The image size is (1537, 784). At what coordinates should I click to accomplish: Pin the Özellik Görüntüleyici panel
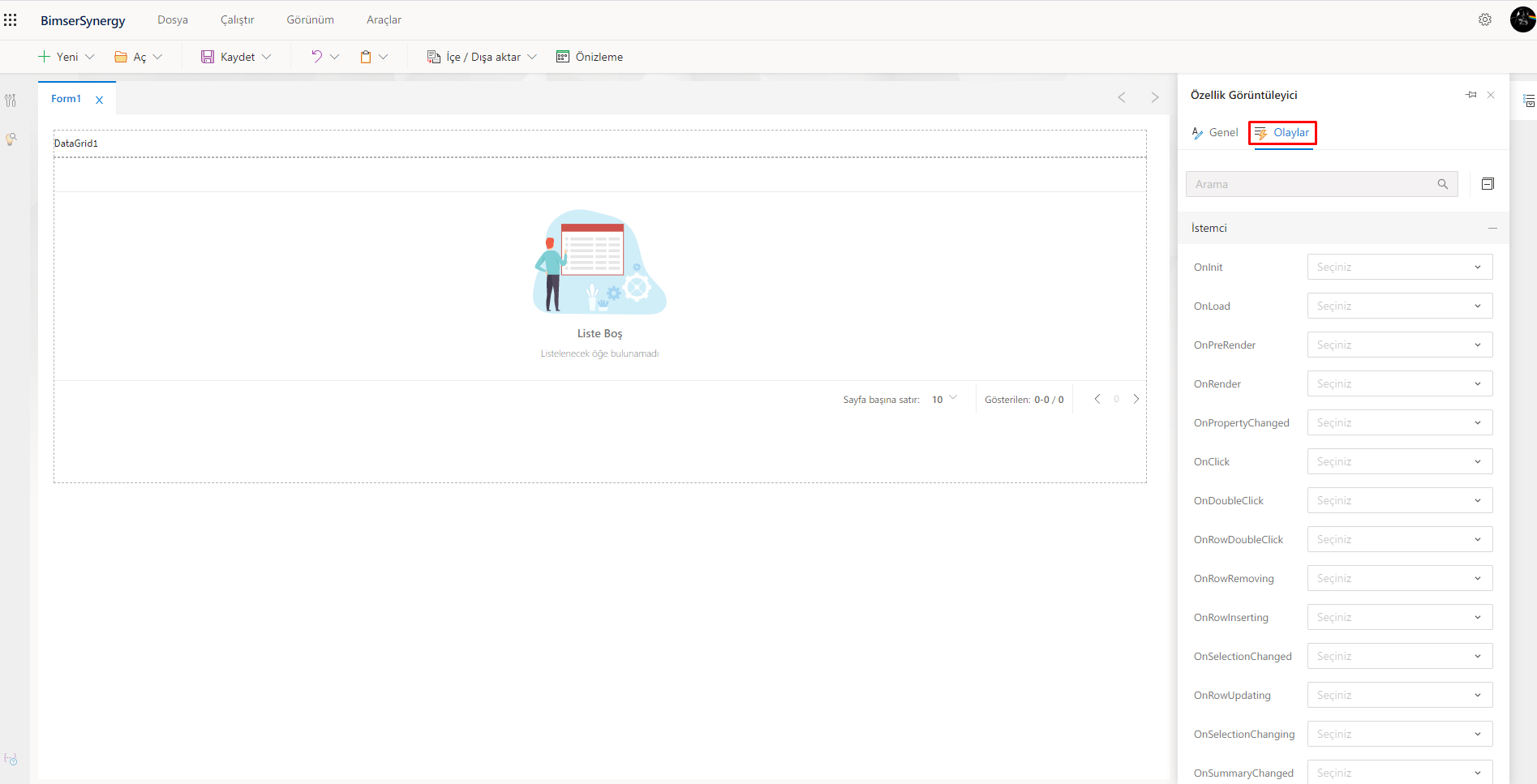pyautogui.click(x=1470, y=95)
